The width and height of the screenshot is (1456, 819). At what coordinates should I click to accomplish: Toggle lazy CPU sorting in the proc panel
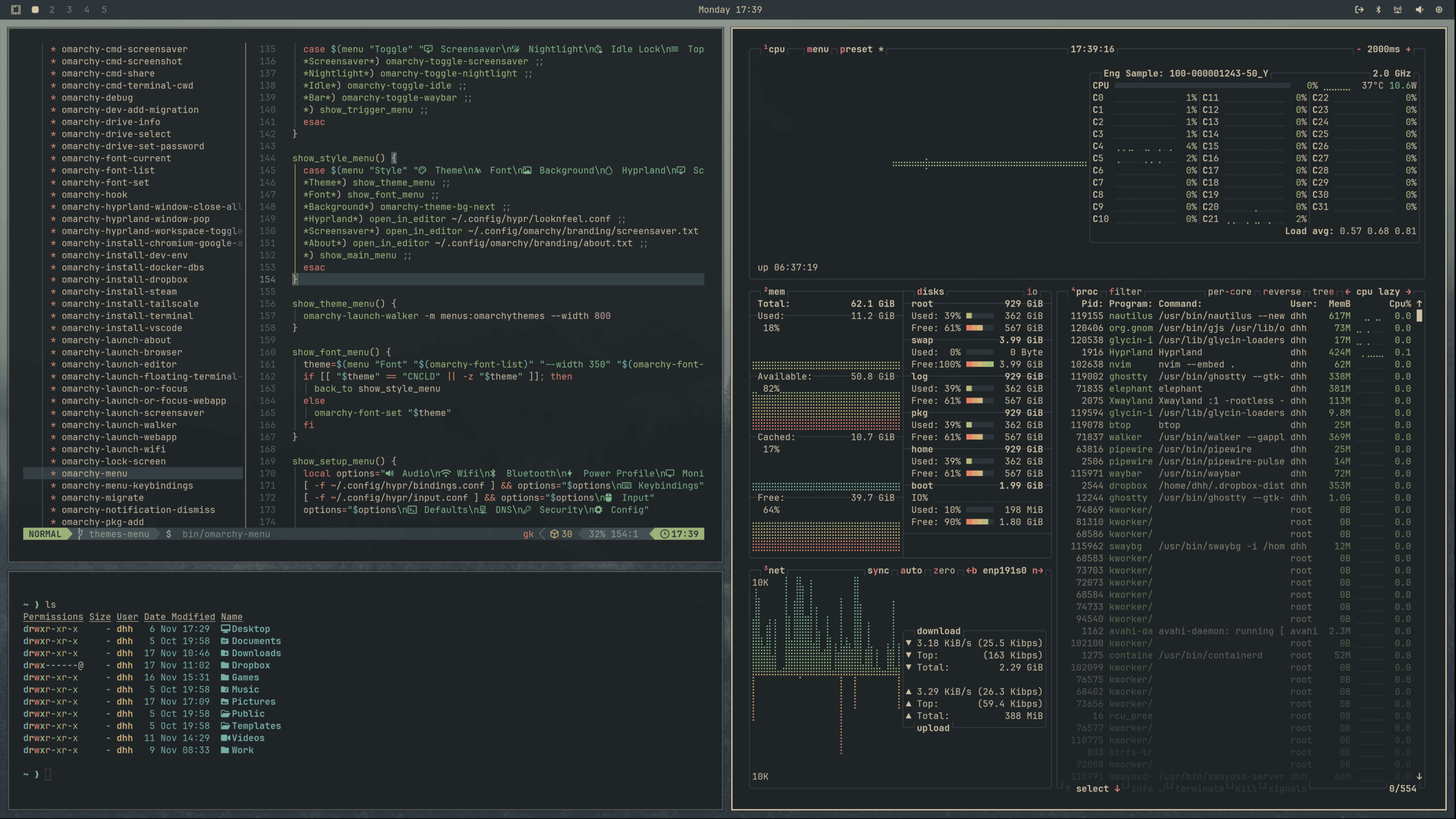pos(1389,292)
